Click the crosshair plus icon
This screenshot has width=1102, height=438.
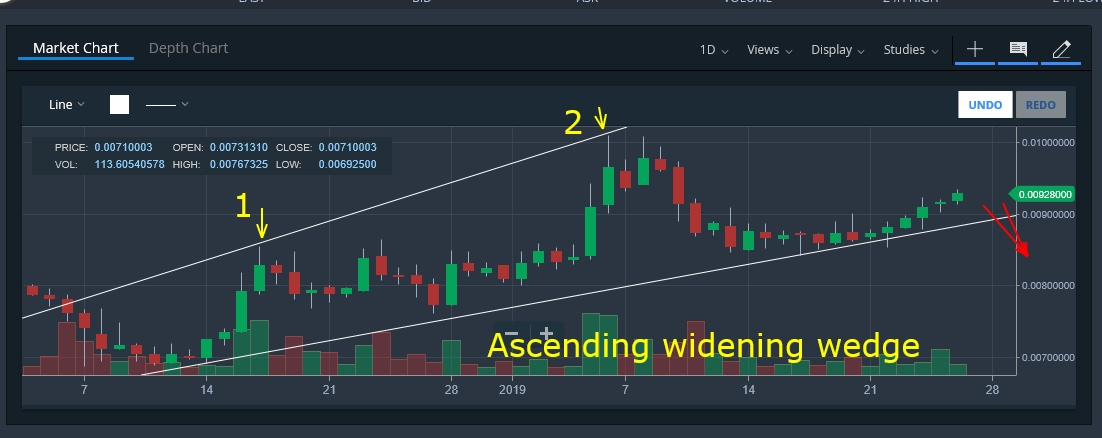pos(975,49)
